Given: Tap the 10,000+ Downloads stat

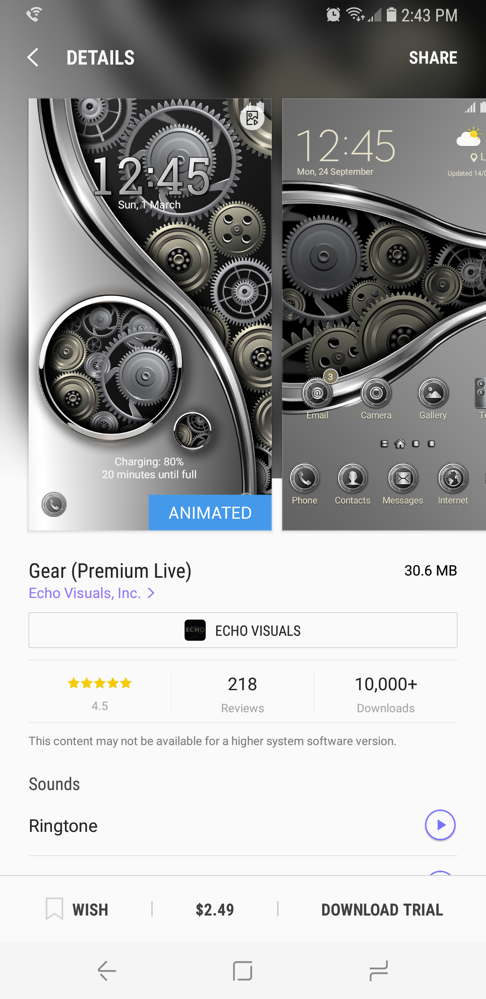Looking at the screenshot, I should click(x=386, y=693).
